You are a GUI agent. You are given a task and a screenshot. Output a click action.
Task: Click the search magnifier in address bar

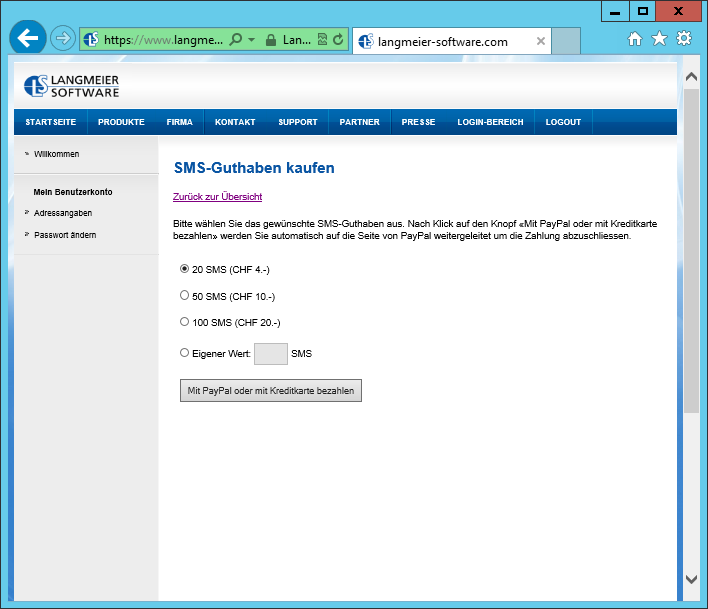pyautogui.click(x=235, y=40)
